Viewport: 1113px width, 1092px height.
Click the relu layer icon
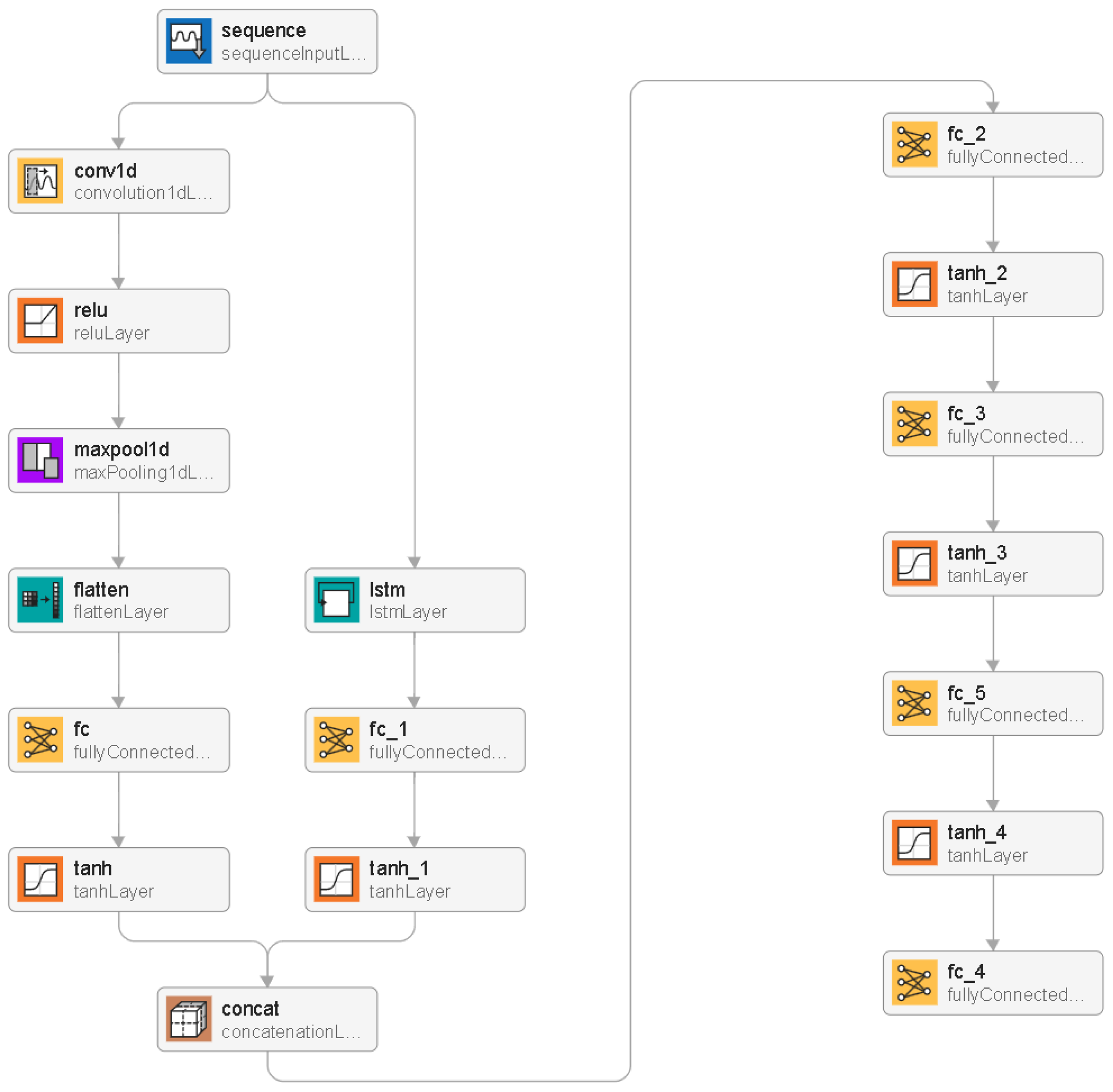[40, 321]
